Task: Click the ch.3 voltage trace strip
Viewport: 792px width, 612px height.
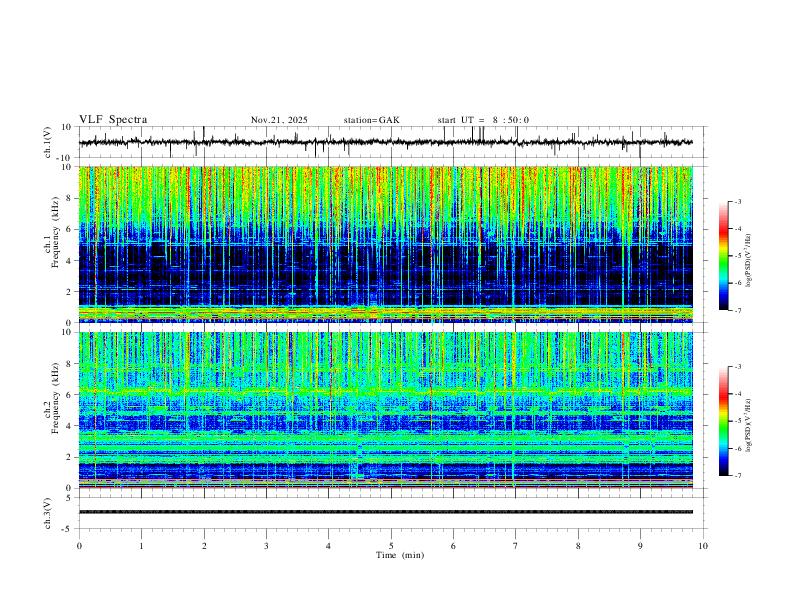Action: pos(386,512)
